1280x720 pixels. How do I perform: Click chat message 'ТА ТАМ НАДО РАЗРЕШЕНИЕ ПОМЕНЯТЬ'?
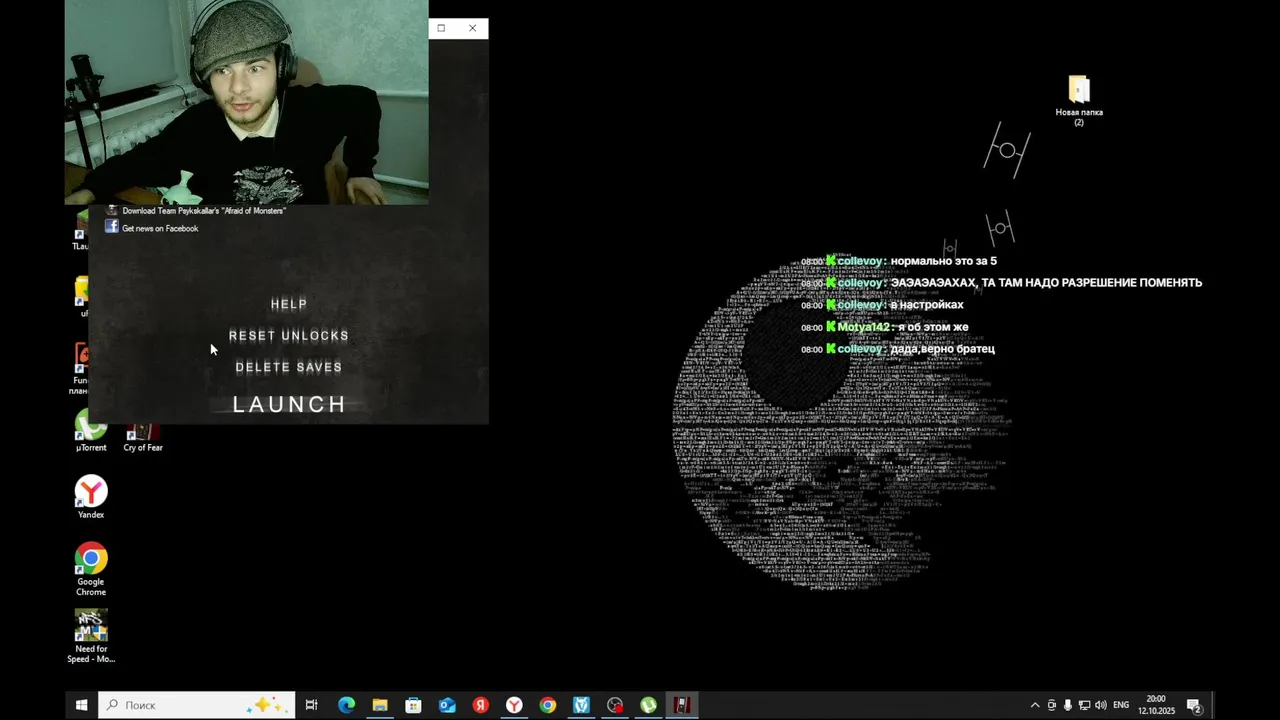[x=1091, y=283]
